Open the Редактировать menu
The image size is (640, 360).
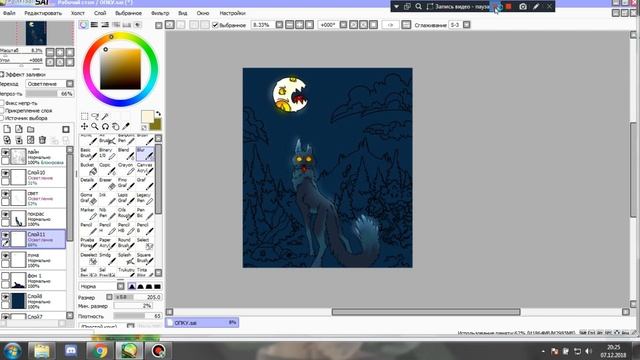[43, 13]
